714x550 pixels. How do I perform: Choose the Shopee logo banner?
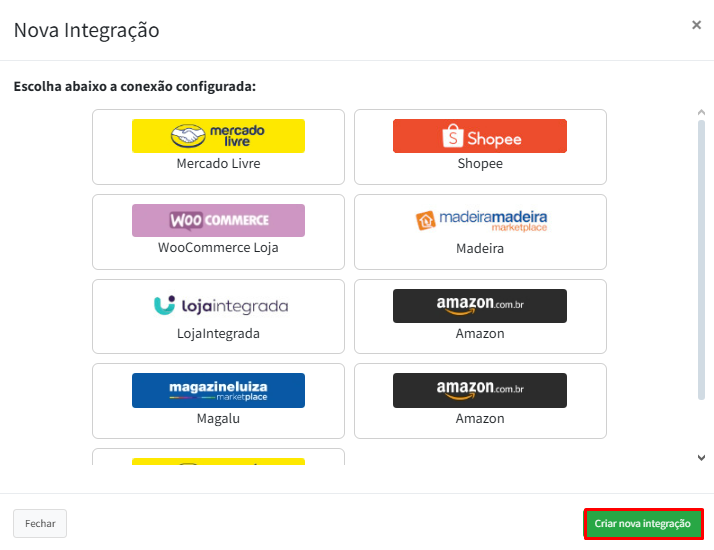(x=480, y=136)
